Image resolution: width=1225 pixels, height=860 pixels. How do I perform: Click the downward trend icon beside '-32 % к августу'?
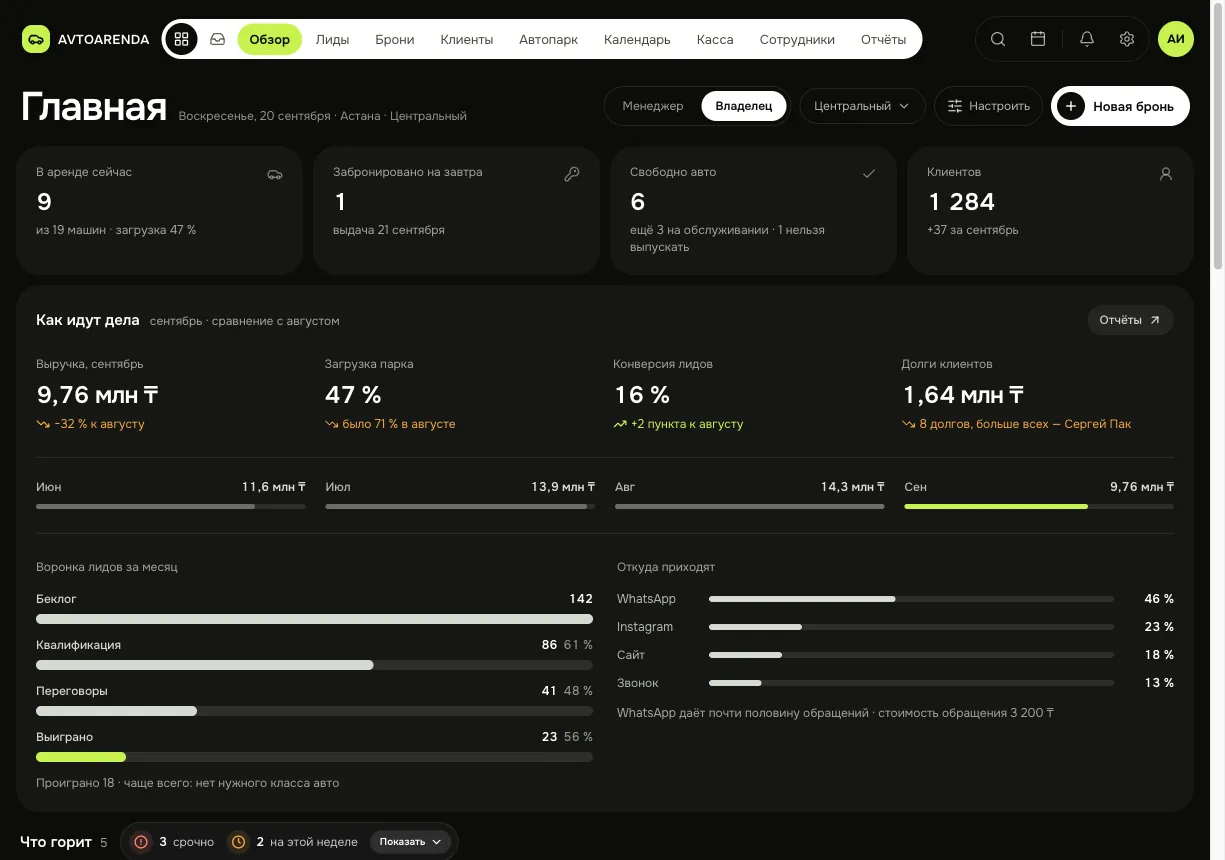click(x=43, y=424)
